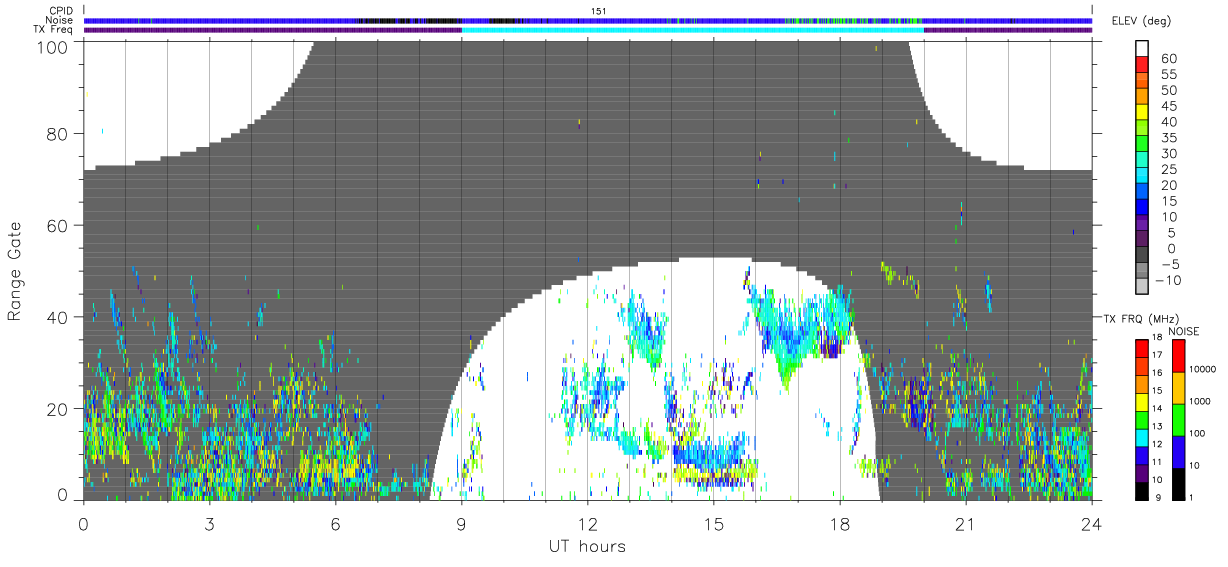Select the black 9–10 MHz TX frequency swatch
The image size is (1228, 567).
click(1141, 491)
